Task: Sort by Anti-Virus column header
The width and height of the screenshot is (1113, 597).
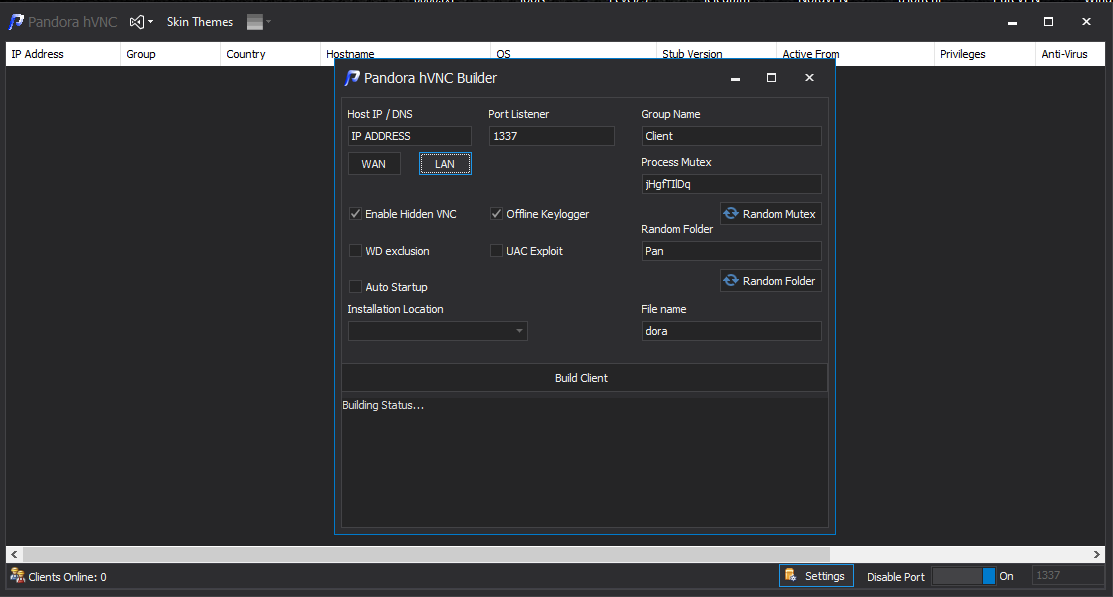Action: tap(1070, 54)
